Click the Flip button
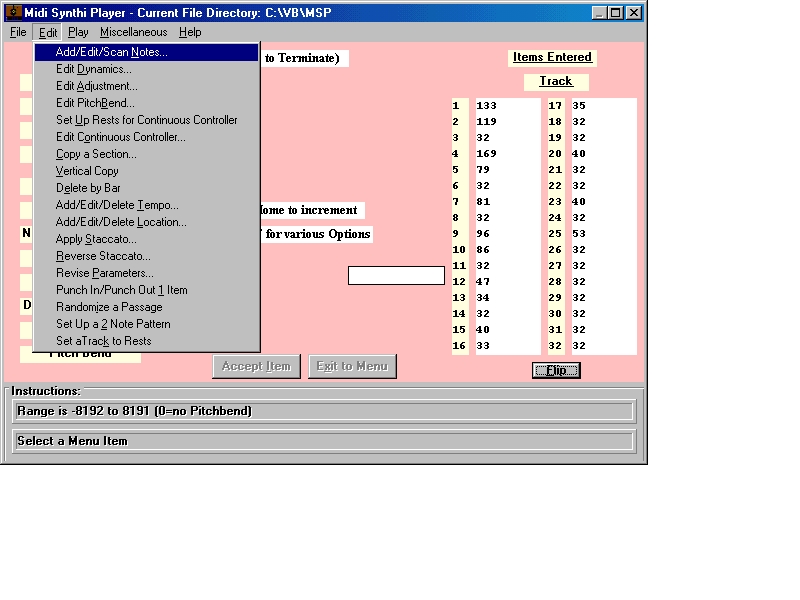 tap(556, 370)
